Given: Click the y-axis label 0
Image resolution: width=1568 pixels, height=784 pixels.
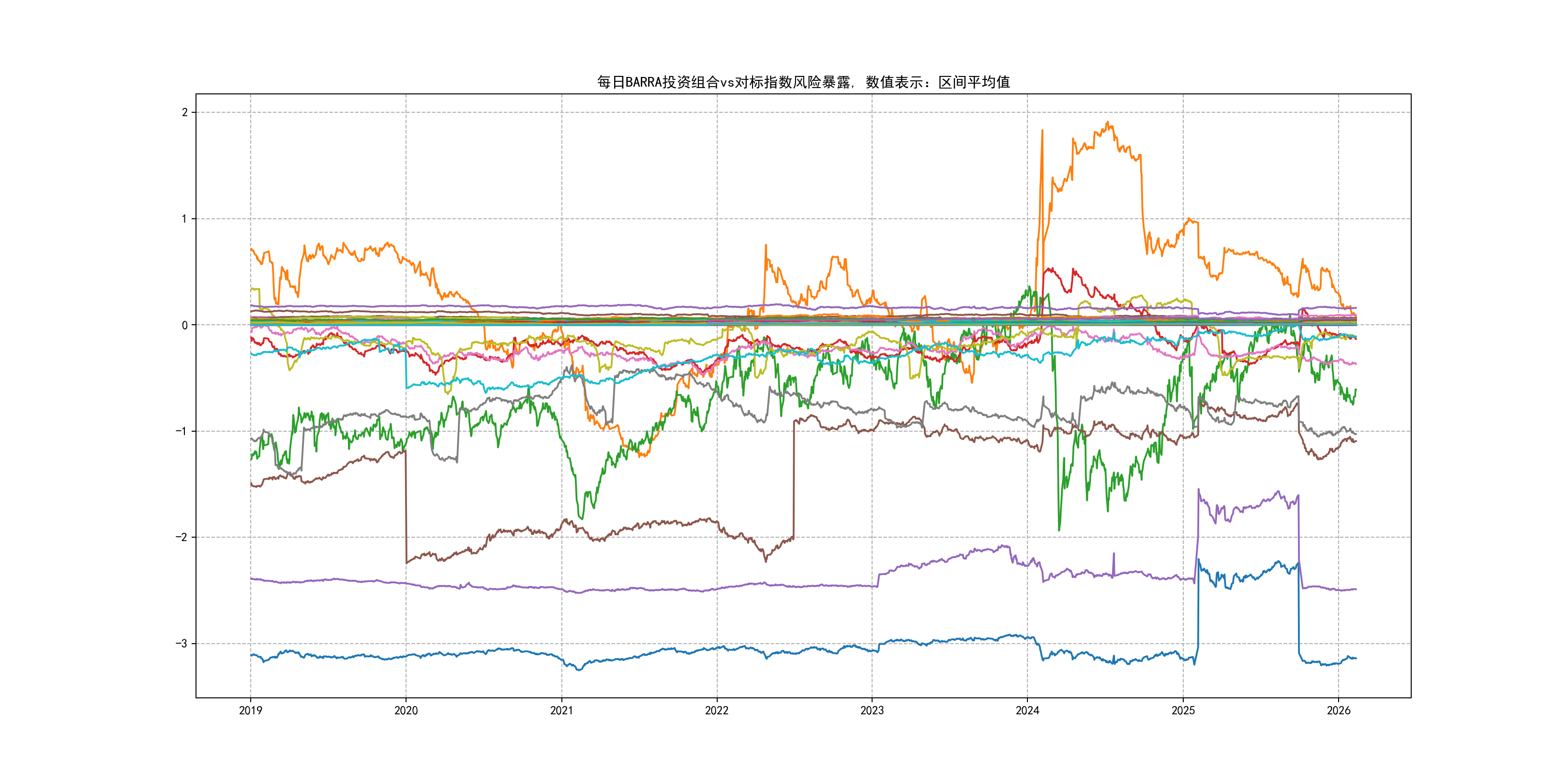Looking at the screenshot, I should coord(184,325).
